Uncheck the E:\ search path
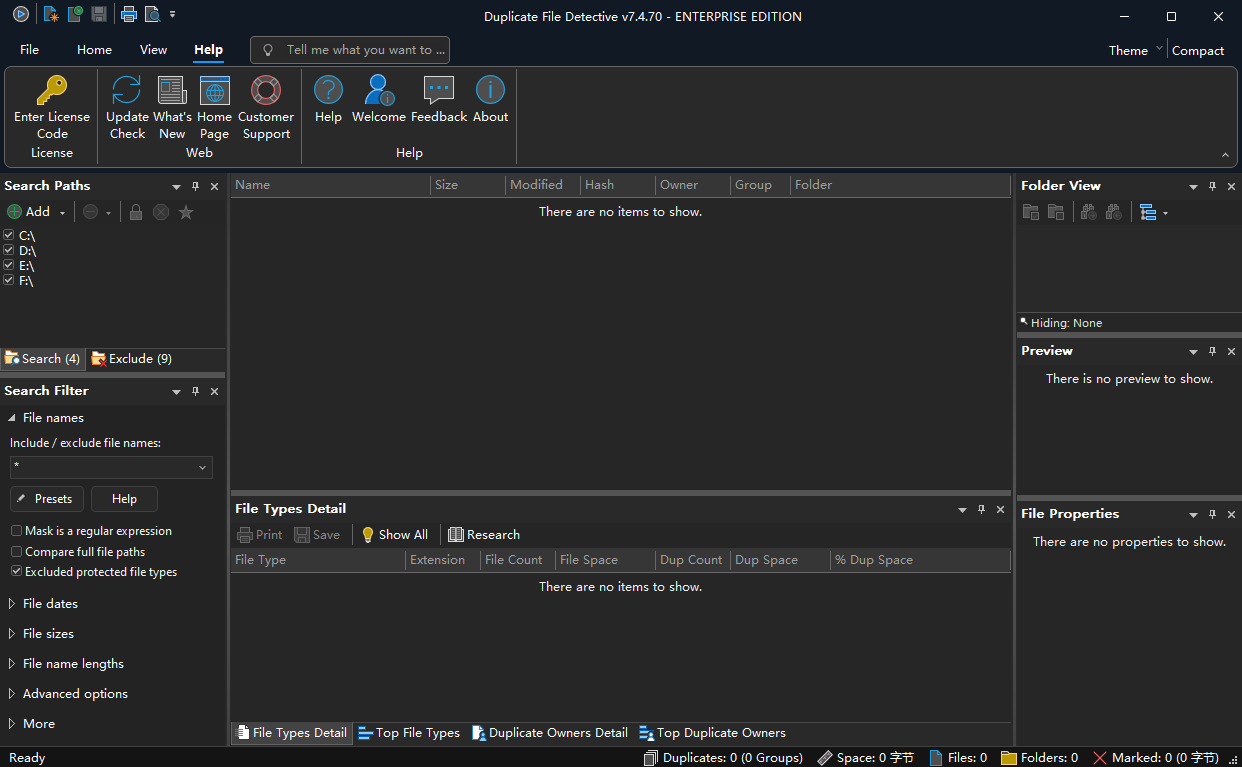 pos(9,265)
